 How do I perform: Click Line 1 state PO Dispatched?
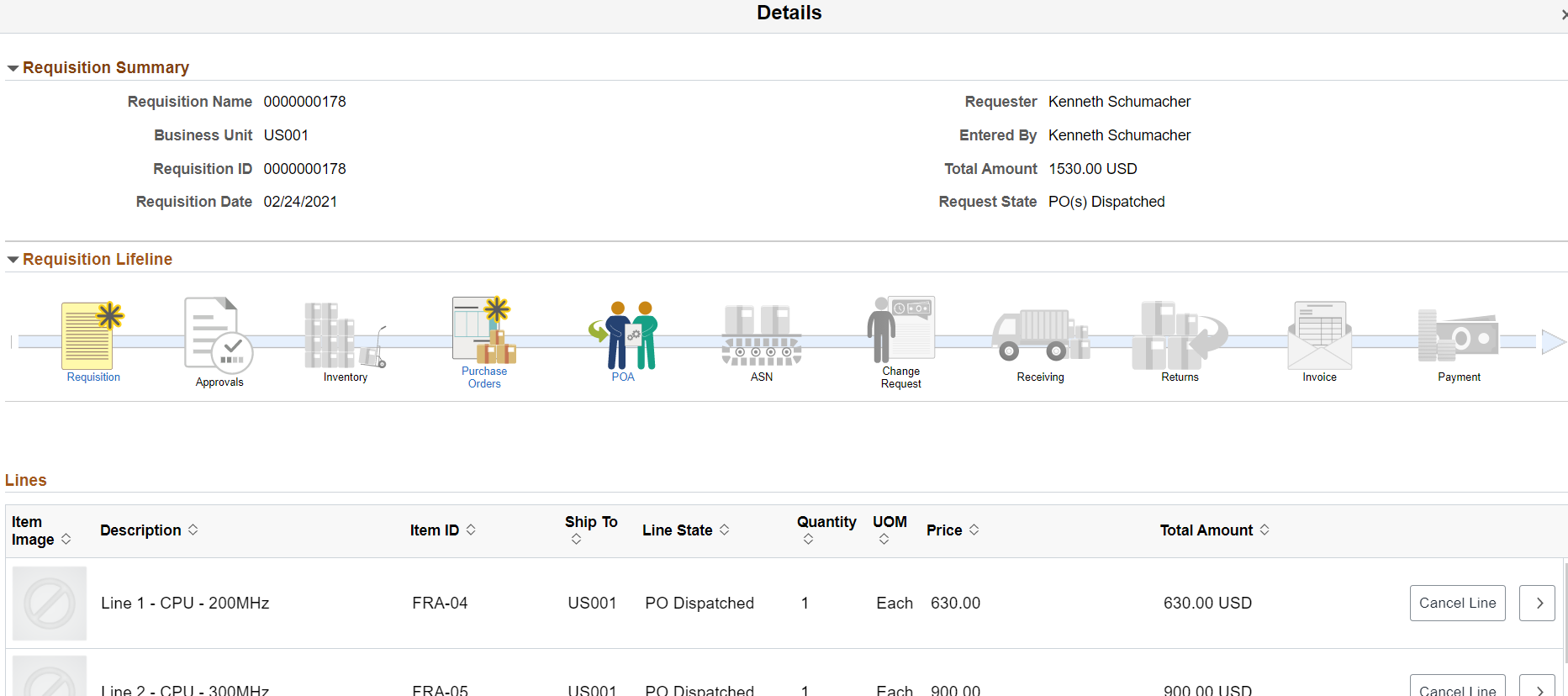point(700,604)
